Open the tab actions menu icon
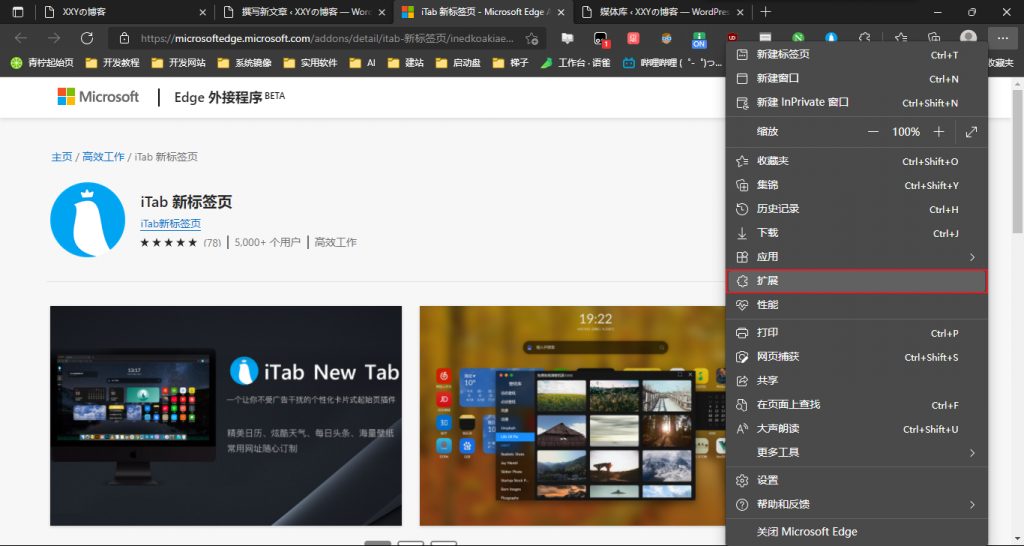Screen dimensions: 1024x546 tap(17, 12)
